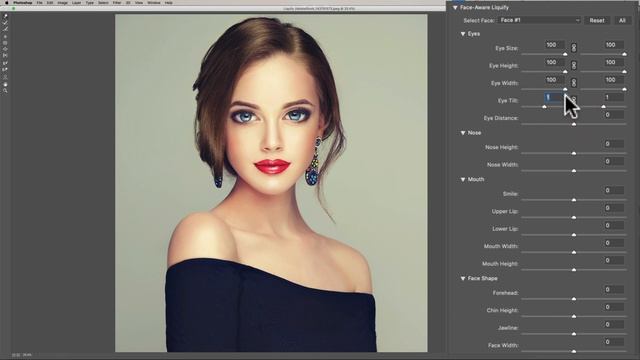Select the Freeze Mask tool
The image size is (640, 360).
pyautogui.click(x=5, y=63)
